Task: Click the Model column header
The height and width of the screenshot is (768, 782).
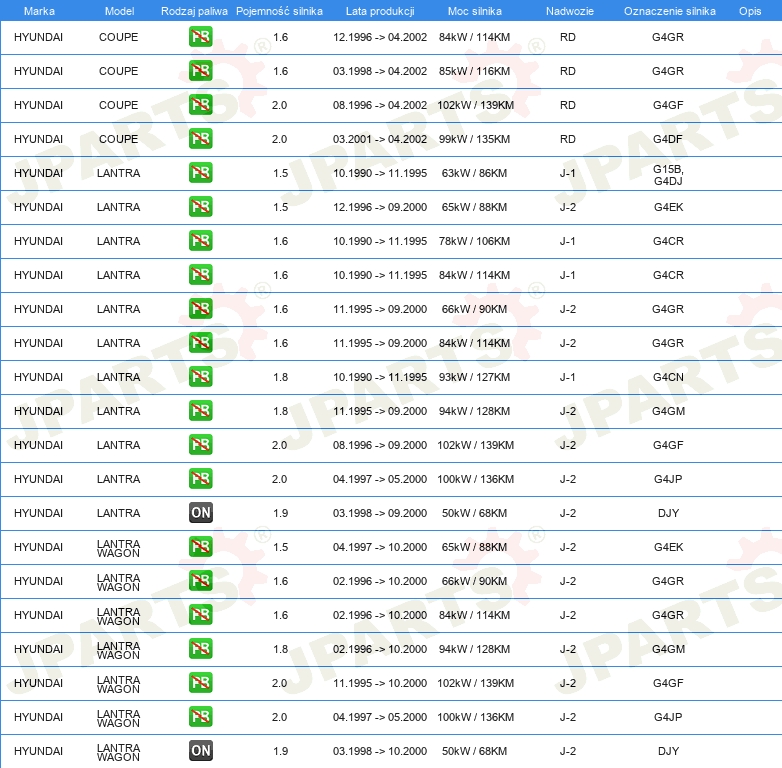Action: click(x=119, y=11)
